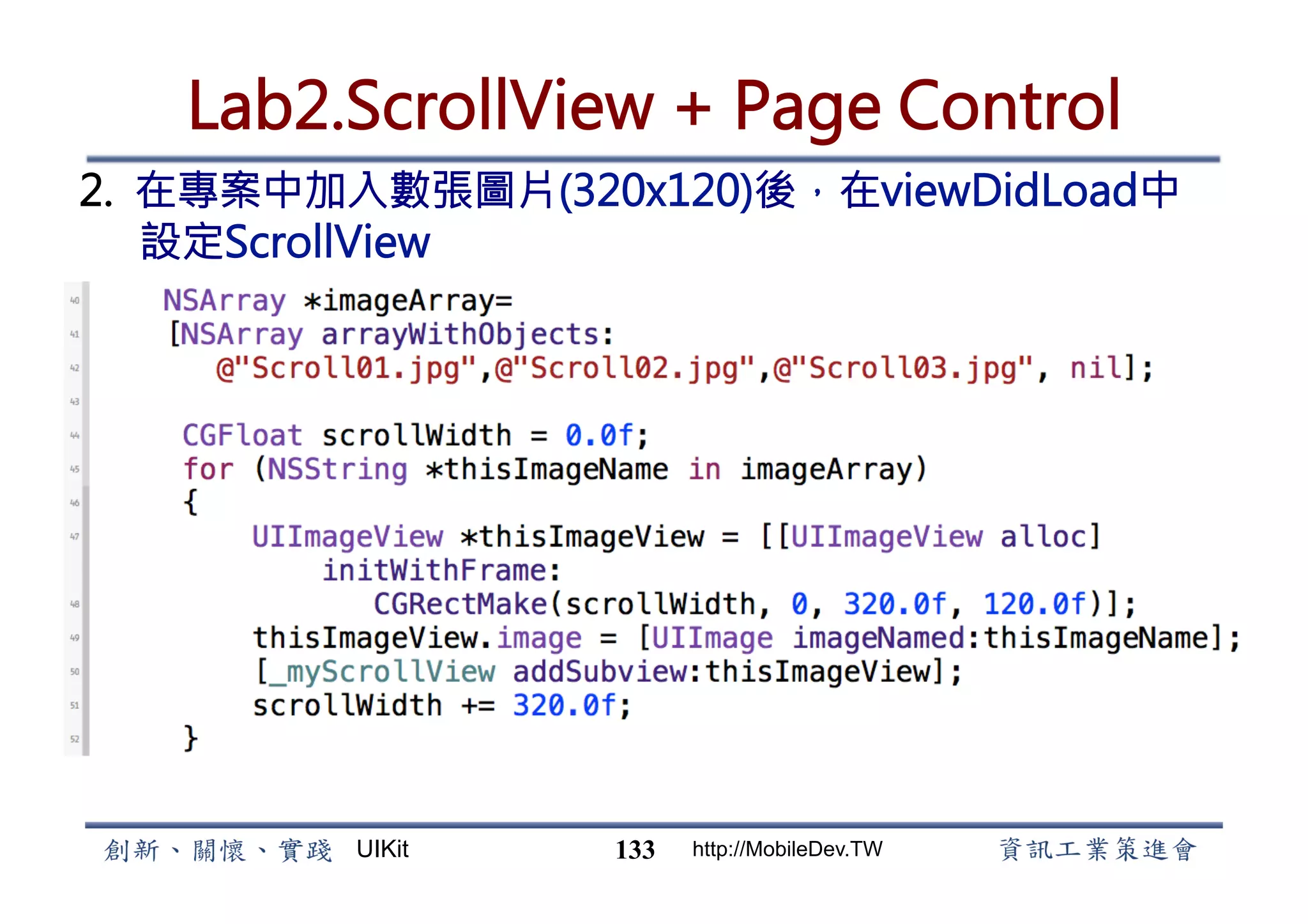Click the scrollWidth += 320.0f line
The width and height of the screenshot is (1308, 924).
click(442, 706)
